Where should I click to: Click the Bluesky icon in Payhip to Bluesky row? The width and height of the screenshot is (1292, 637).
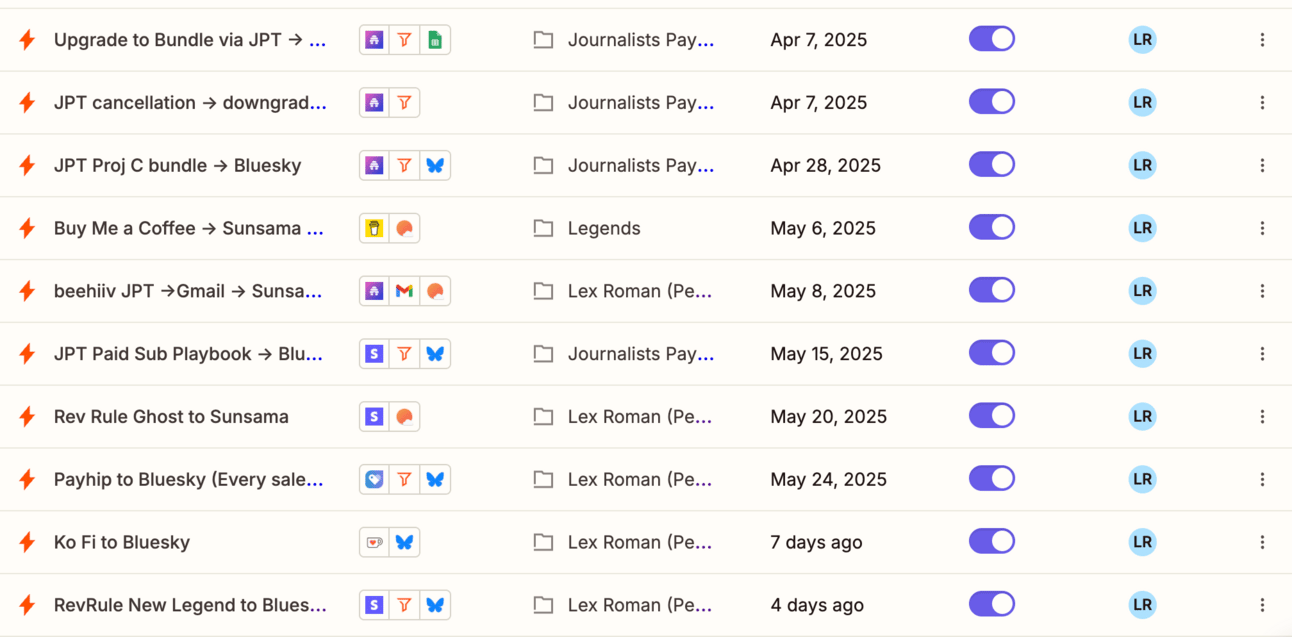(x=435, y=480)
